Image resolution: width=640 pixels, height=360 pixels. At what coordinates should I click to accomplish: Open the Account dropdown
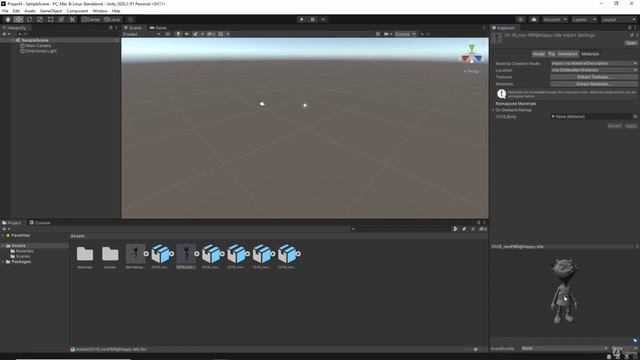(555, 20)
